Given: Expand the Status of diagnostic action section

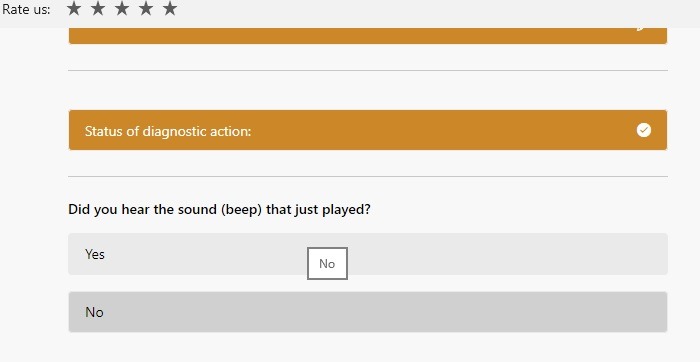Looking at the screenshot, I should pyautogui.click(x=368, y=130).
